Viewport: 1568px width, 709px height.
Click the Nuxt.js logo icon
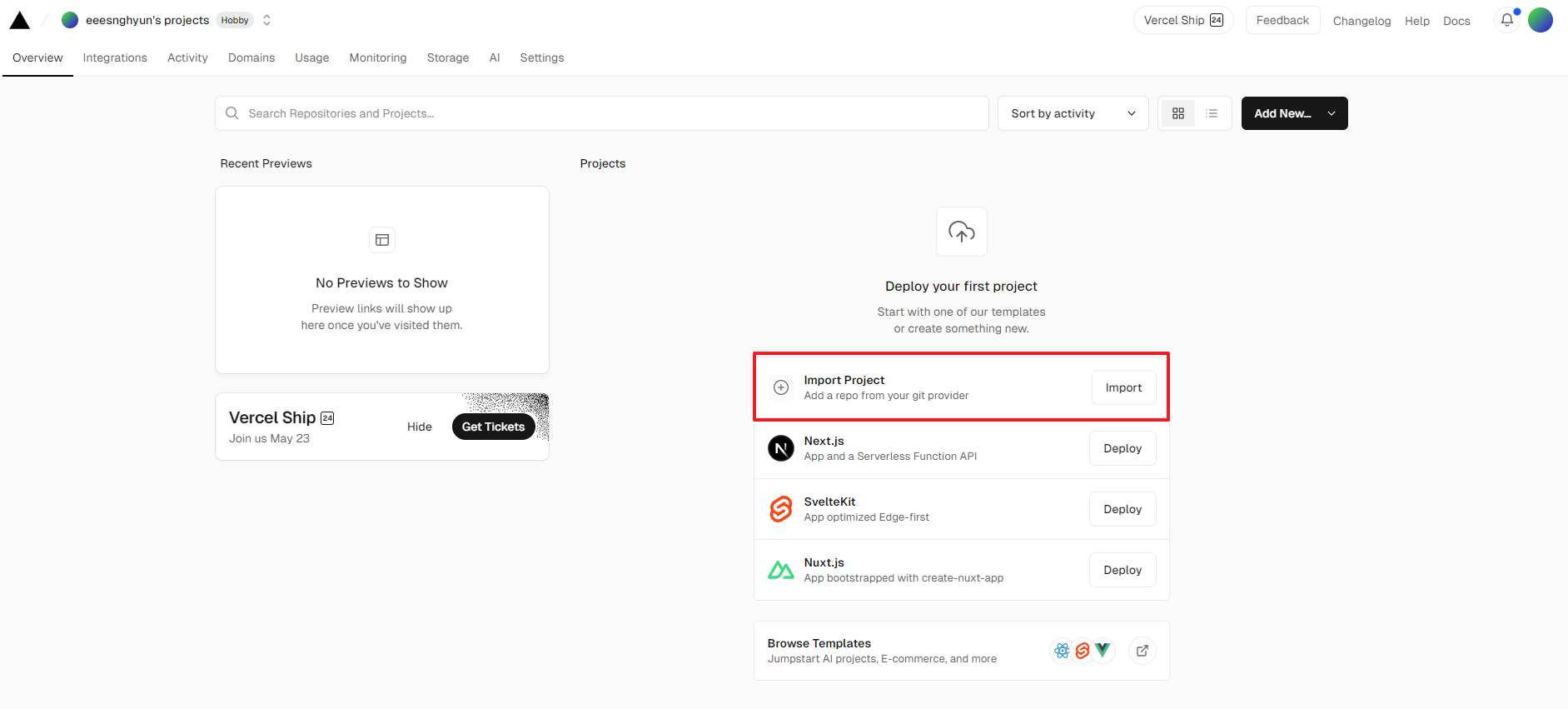(781, 570)
